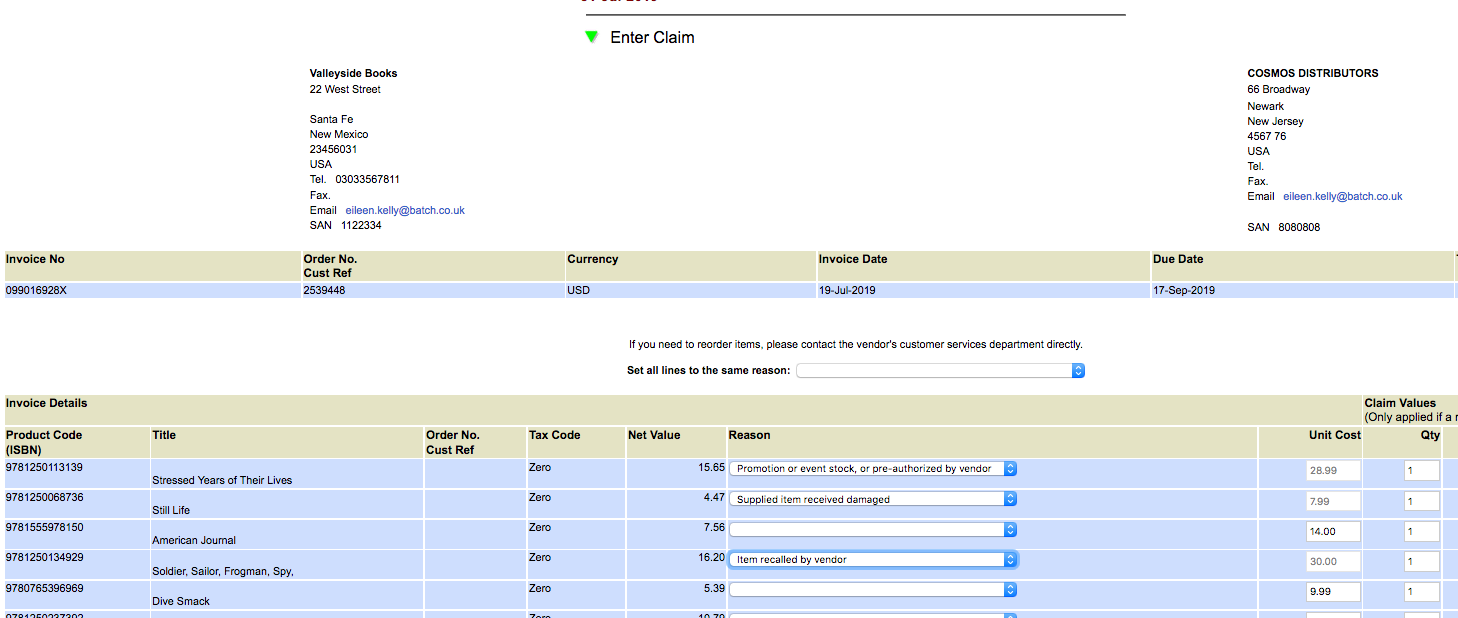Open the "Set all lines to the same reason" dropdown
This screenshot has height=618, width=1458.
935,370
